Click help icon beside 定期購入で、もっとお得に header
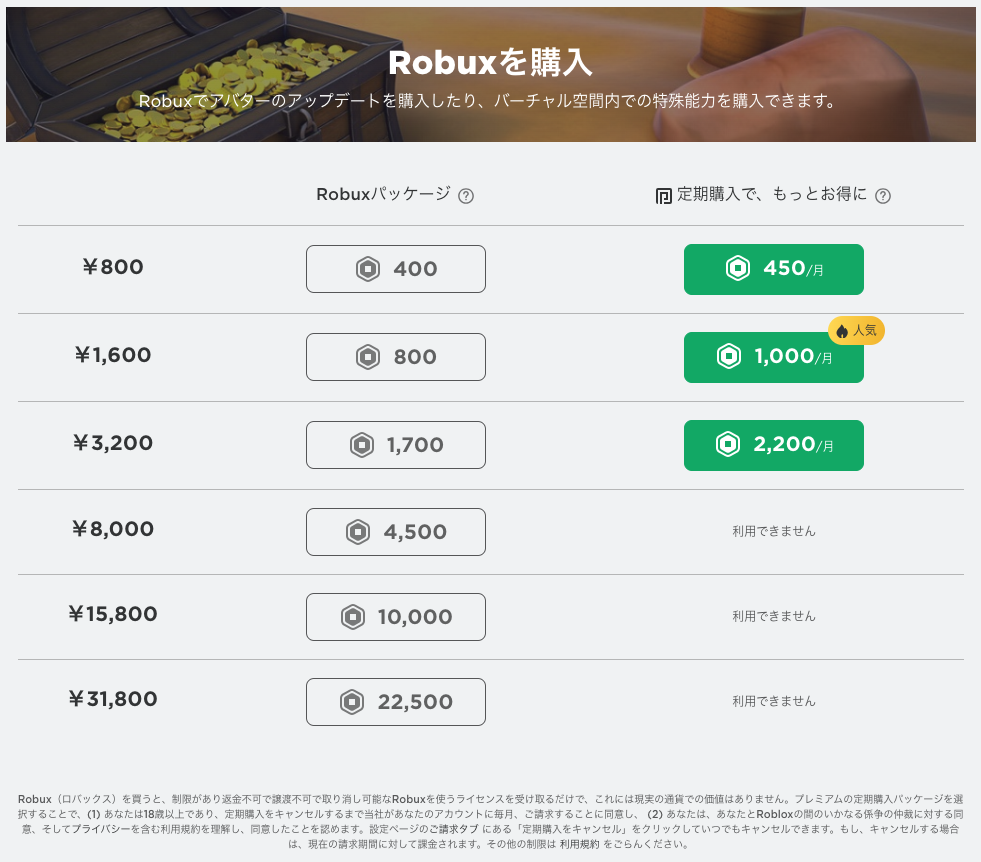 882,196
